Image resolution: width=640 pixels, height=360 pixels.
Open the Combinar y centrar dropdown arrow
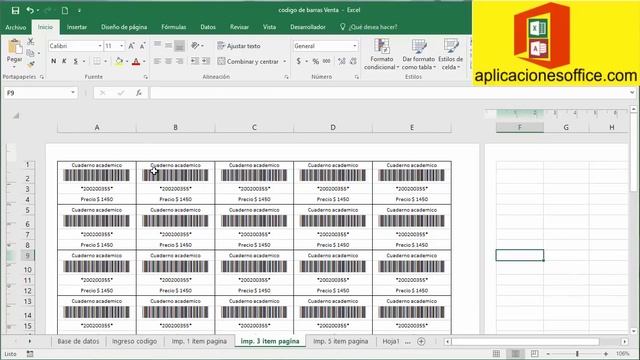[x=284, y=61]
